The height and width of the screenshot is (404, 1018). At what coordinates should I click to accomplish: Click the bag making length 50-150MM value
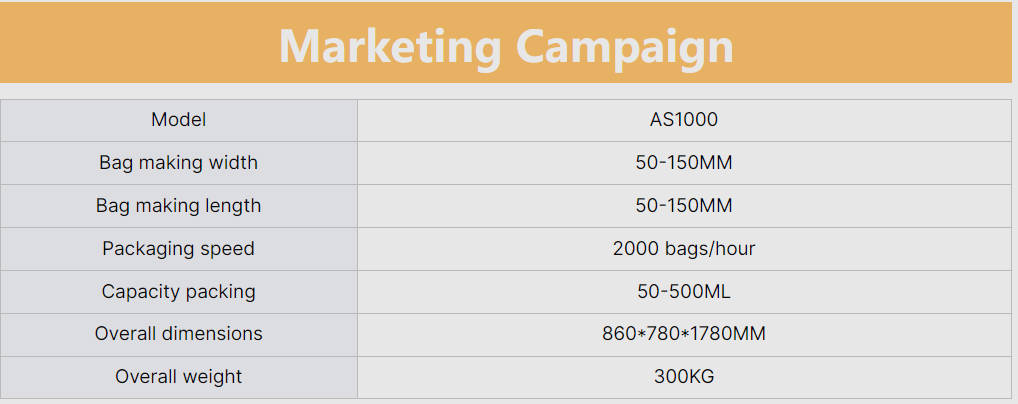tap(683, 205)
